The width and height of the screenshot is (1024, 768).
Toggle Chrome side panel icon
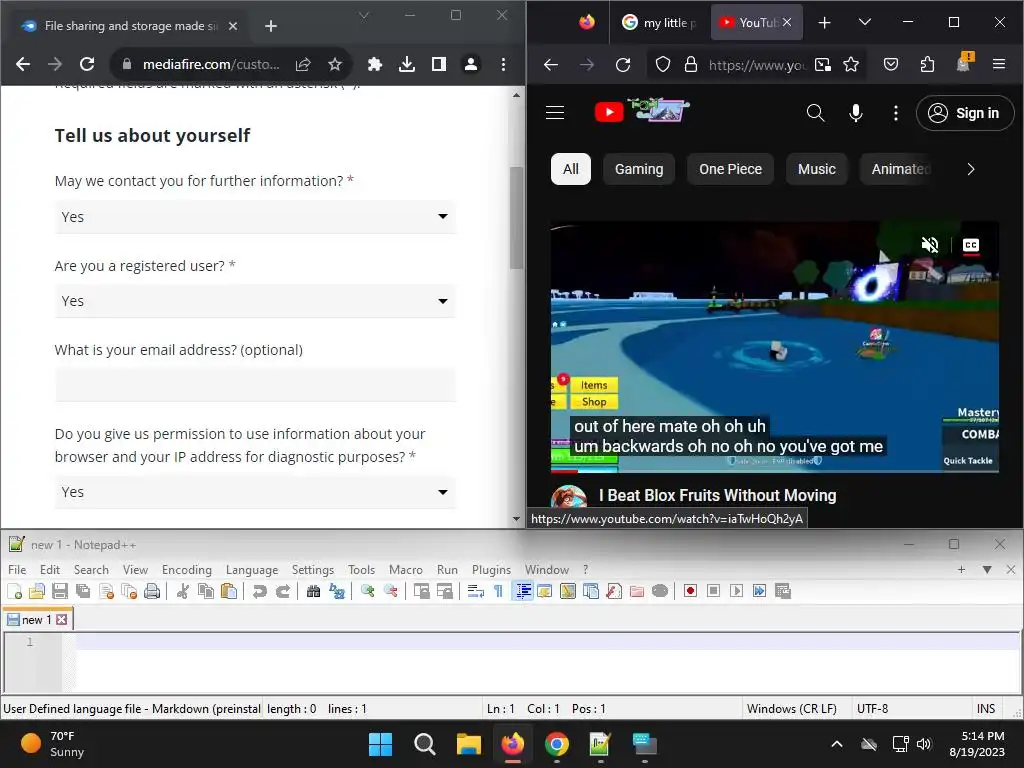coord(439,64)
